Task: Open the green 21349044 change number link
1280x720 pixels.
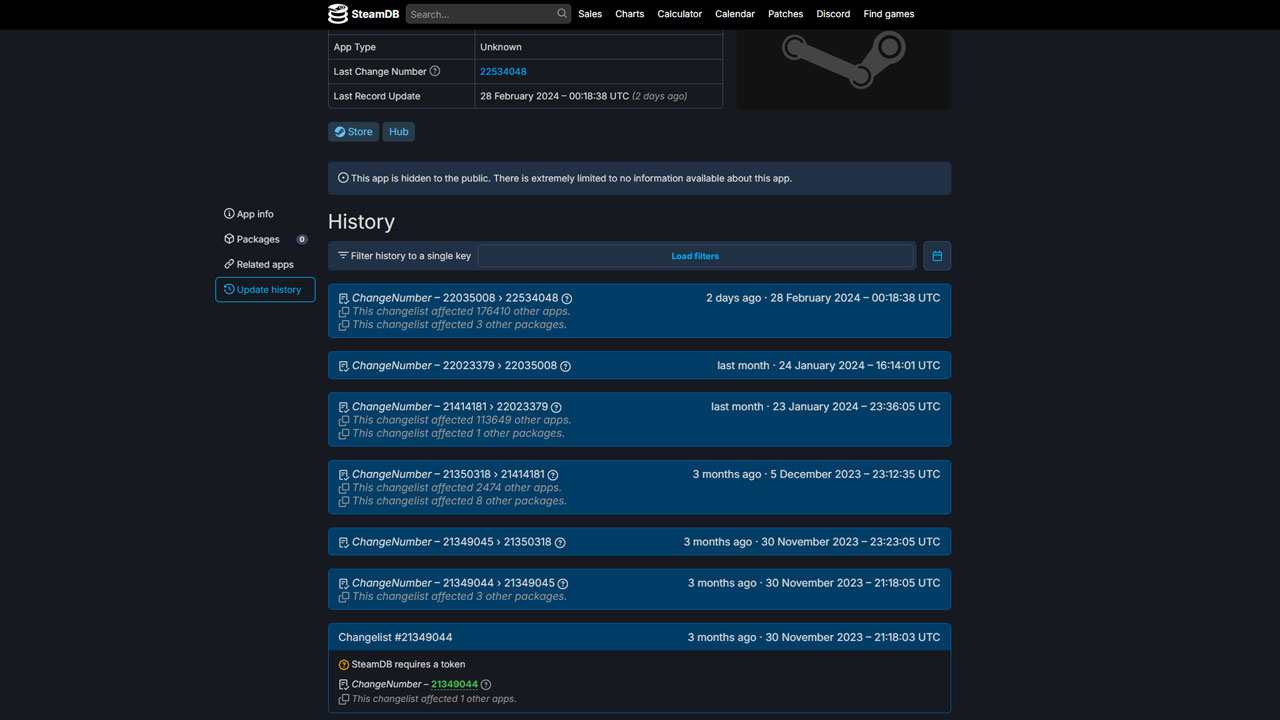Action: click(x=454, y=685)
